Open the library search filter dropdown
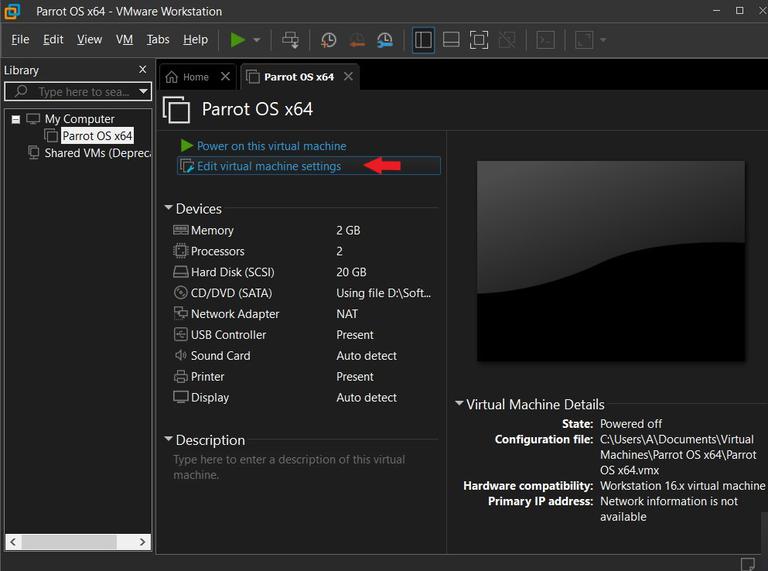 click(x=143, y=92)
